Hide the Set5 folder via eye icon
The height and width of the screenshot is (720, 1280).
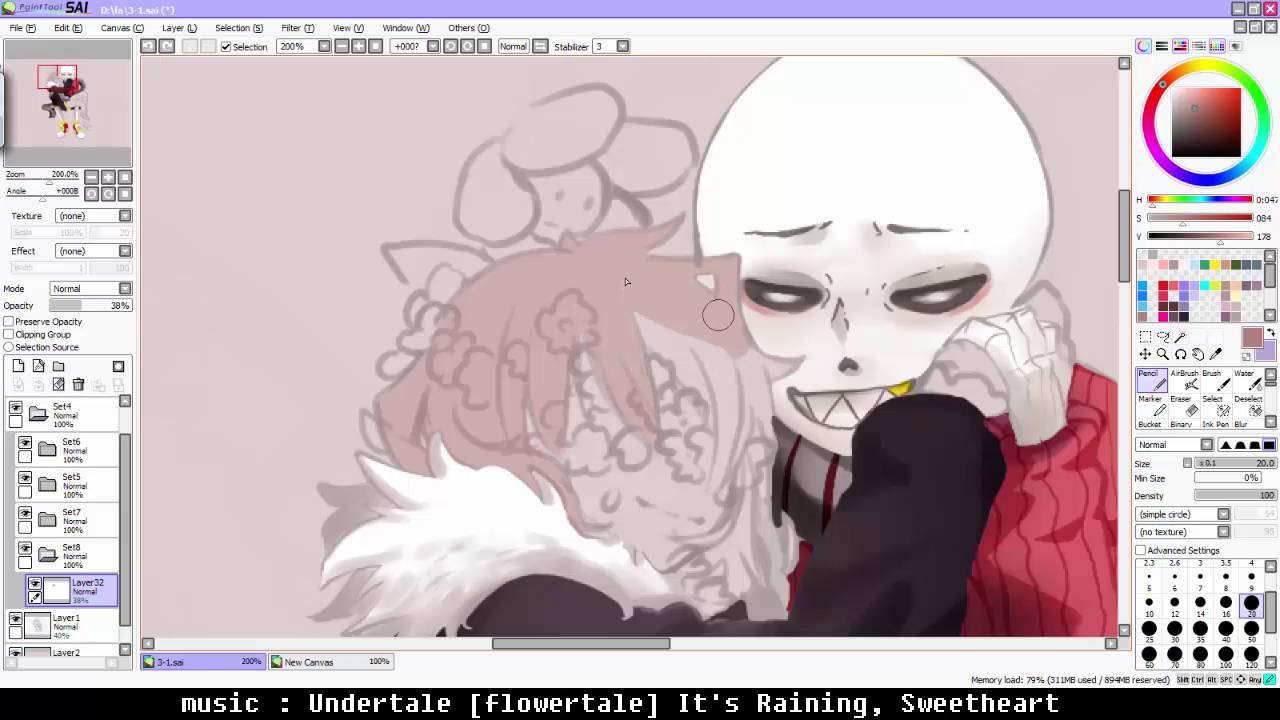point(25,478)
